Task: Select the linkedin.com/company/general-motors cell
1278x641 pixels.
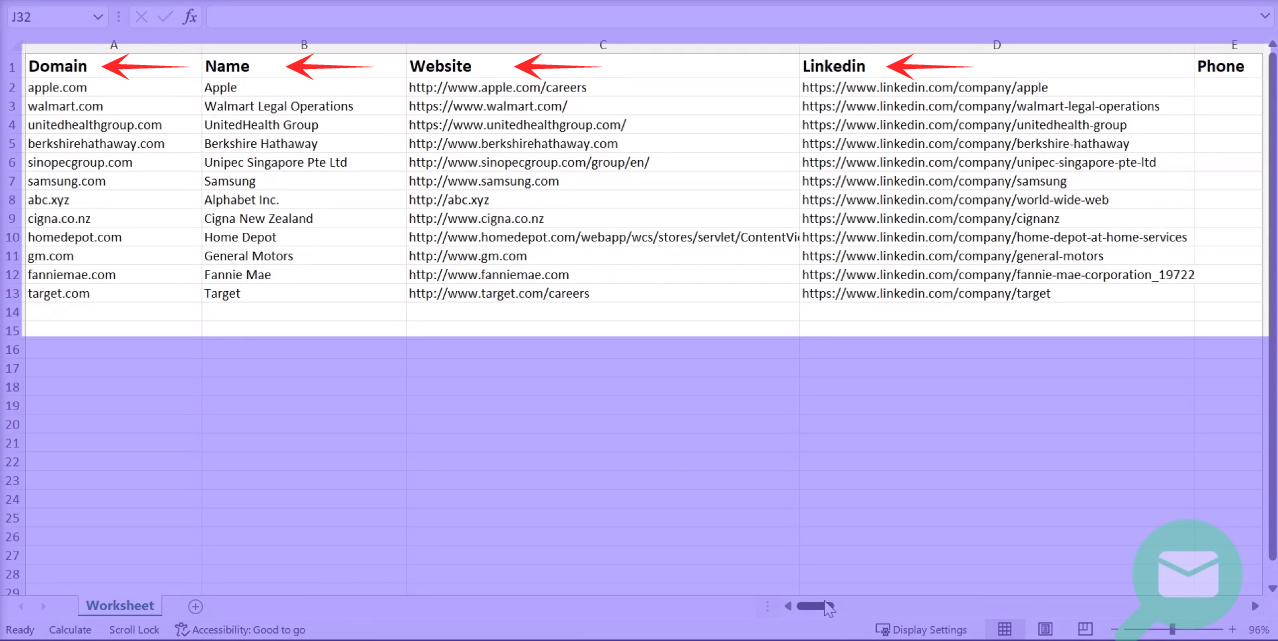Action: (x=997, y=256)
